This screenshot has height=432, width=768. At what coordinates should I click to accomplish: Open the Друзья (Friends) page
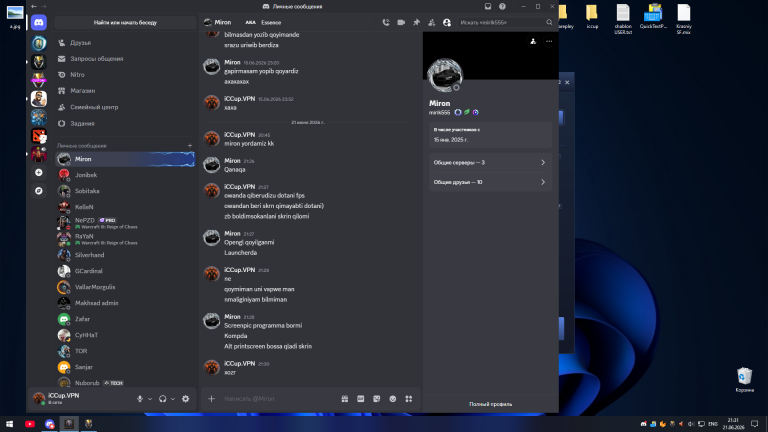pyautogui.click(x=125, y=43)
